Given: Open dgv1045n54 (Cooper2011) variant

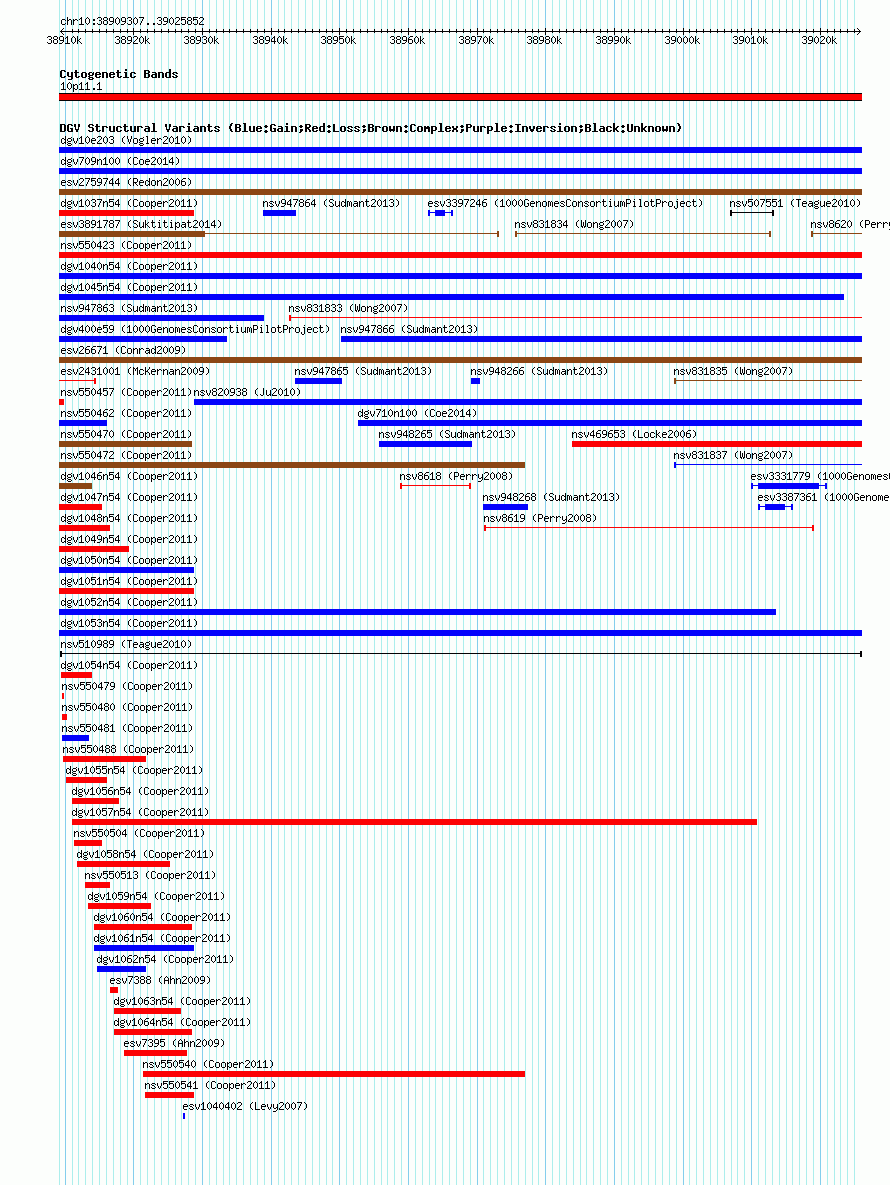Looking at the screenshot, I should tap(128, 288).
